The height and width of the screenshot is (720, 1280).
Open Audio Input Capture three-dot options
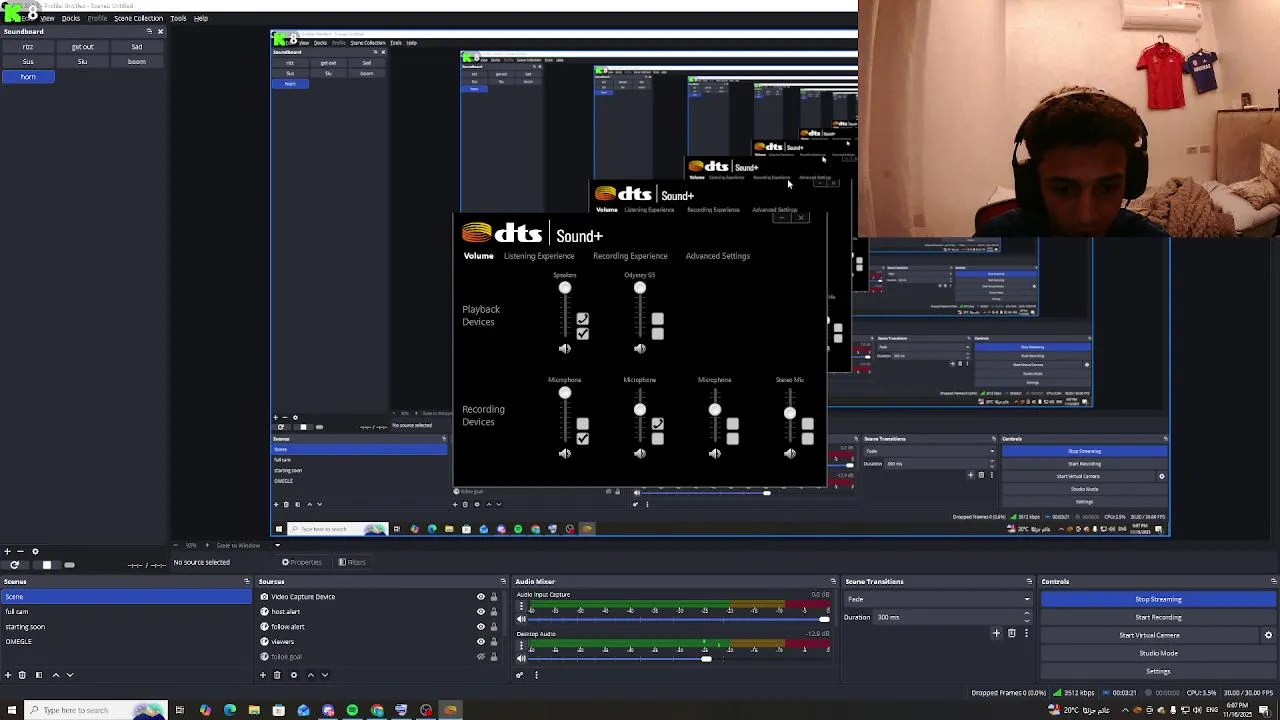click(x=521, y=607)
